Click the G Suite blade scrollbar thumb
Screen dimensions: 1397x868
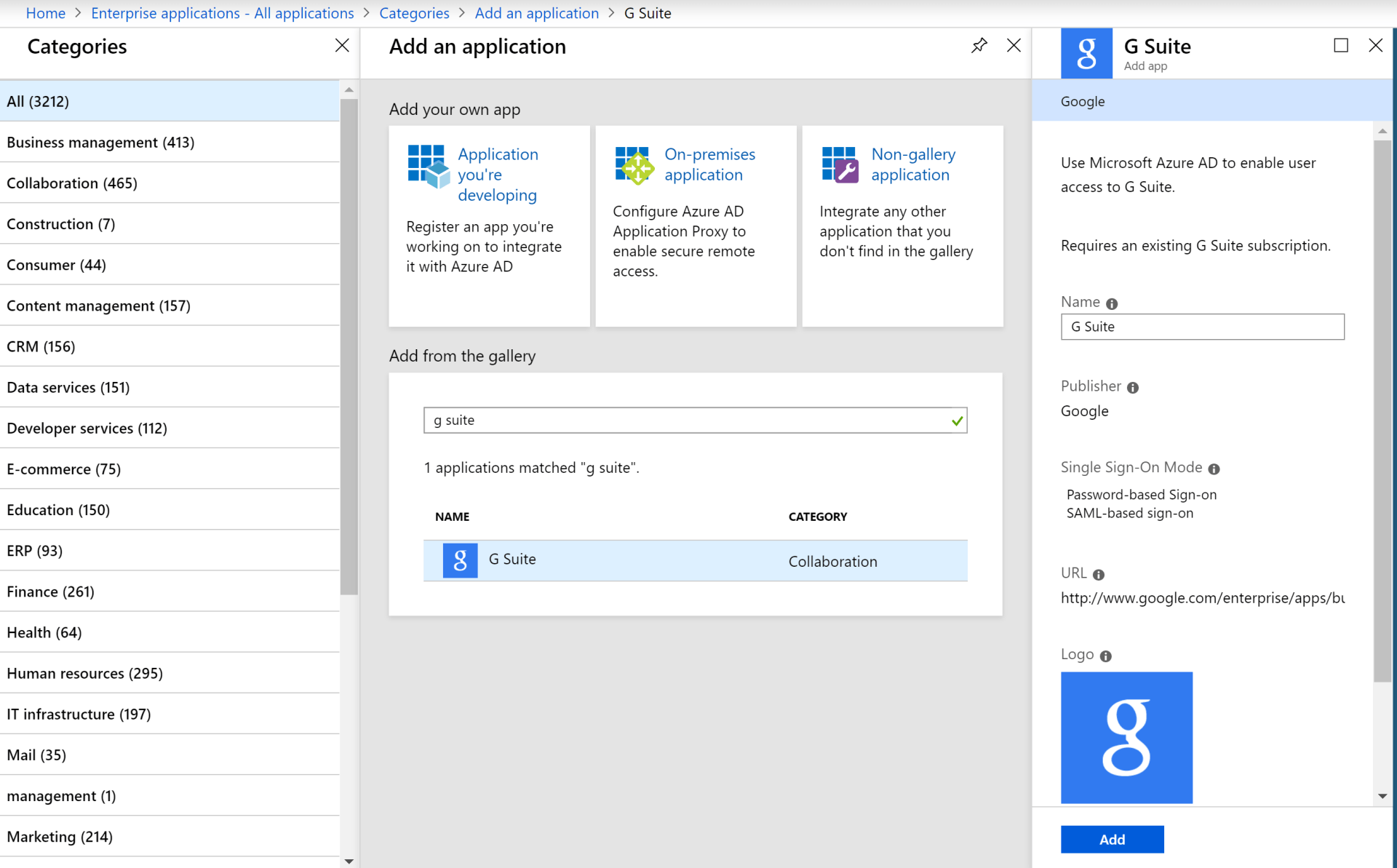(x=1382, y=411)
